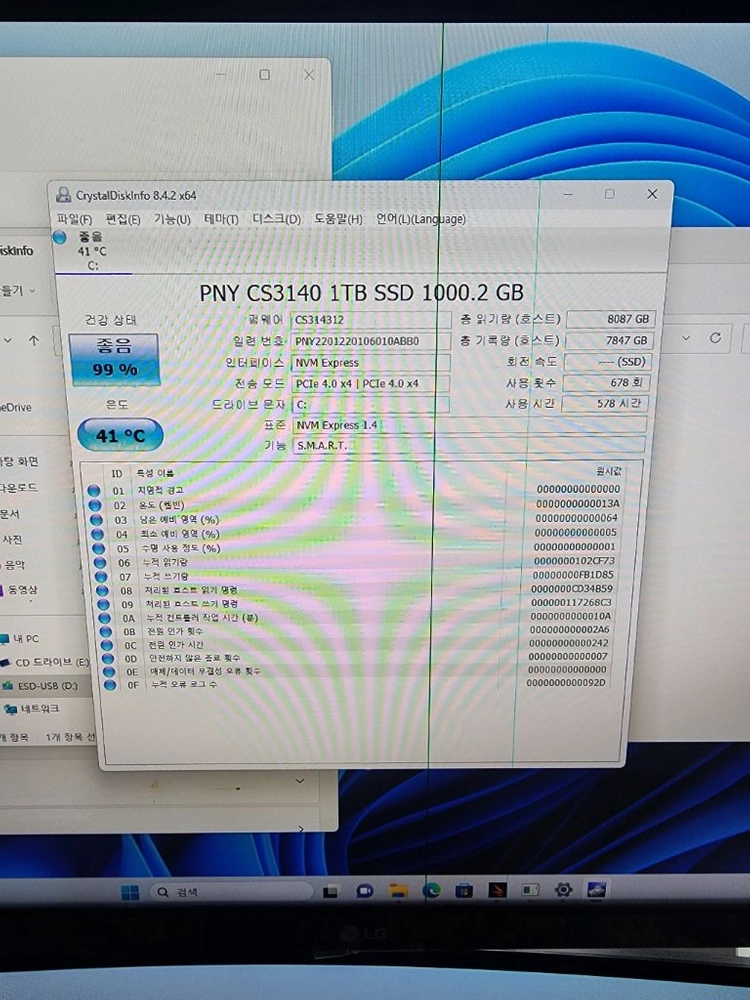Click the 좋음 99 % health status button
Image resolution: width=750 pixels, height=1000 pixels.
click(x=115, y=359)
